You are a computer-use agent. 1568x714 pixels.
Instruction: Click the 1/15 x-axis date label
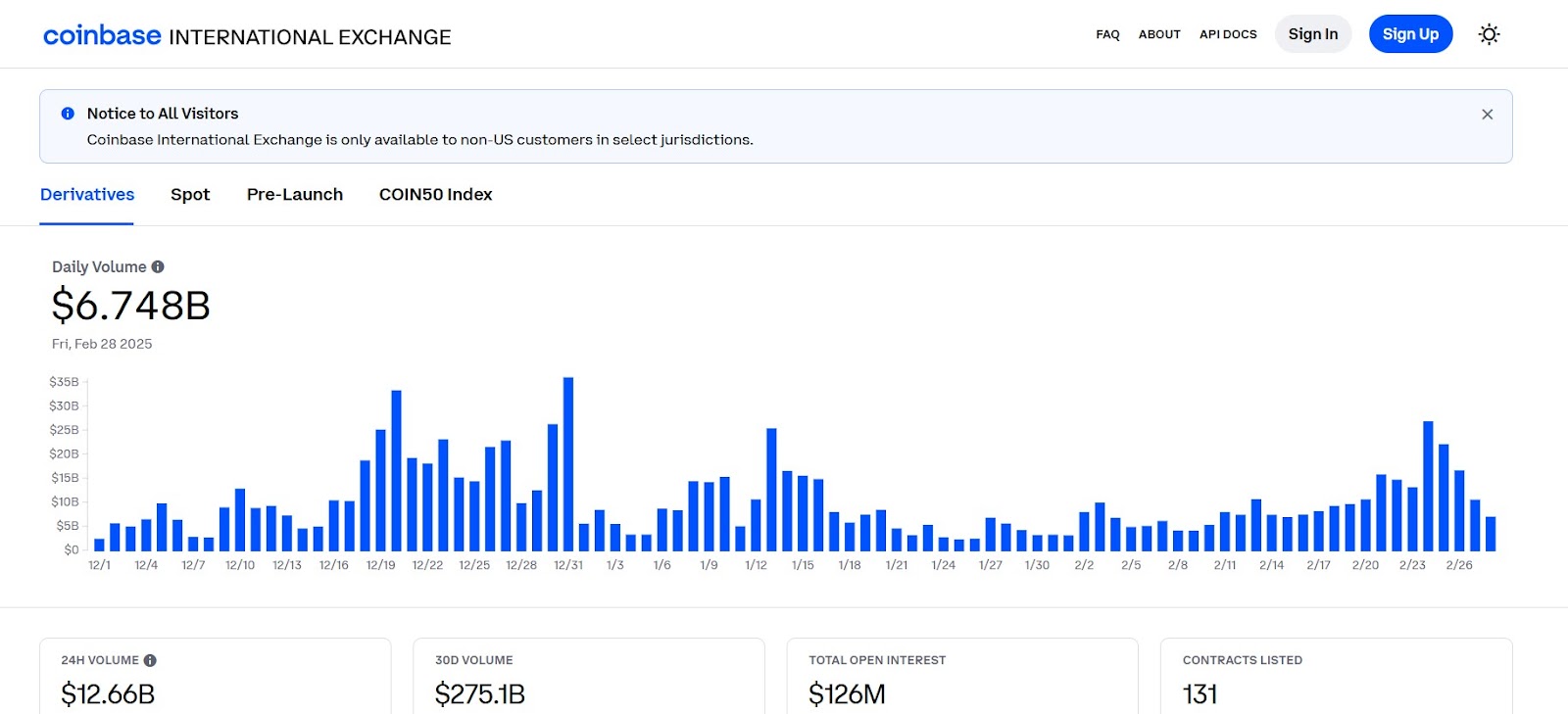[x=803, y=565]
